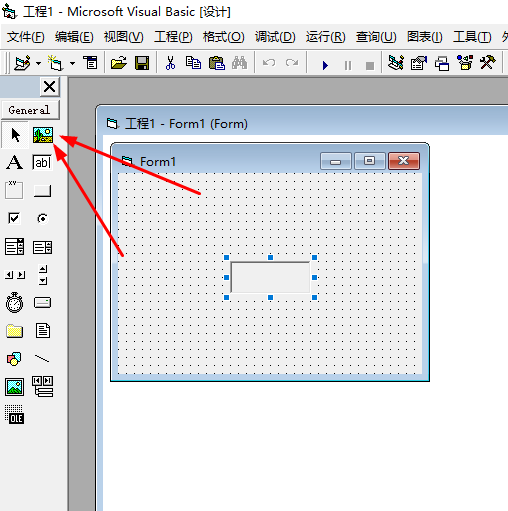
Task: Select the DriveListBox control tool
Action: pyautogui.click(x=42, y=303)
